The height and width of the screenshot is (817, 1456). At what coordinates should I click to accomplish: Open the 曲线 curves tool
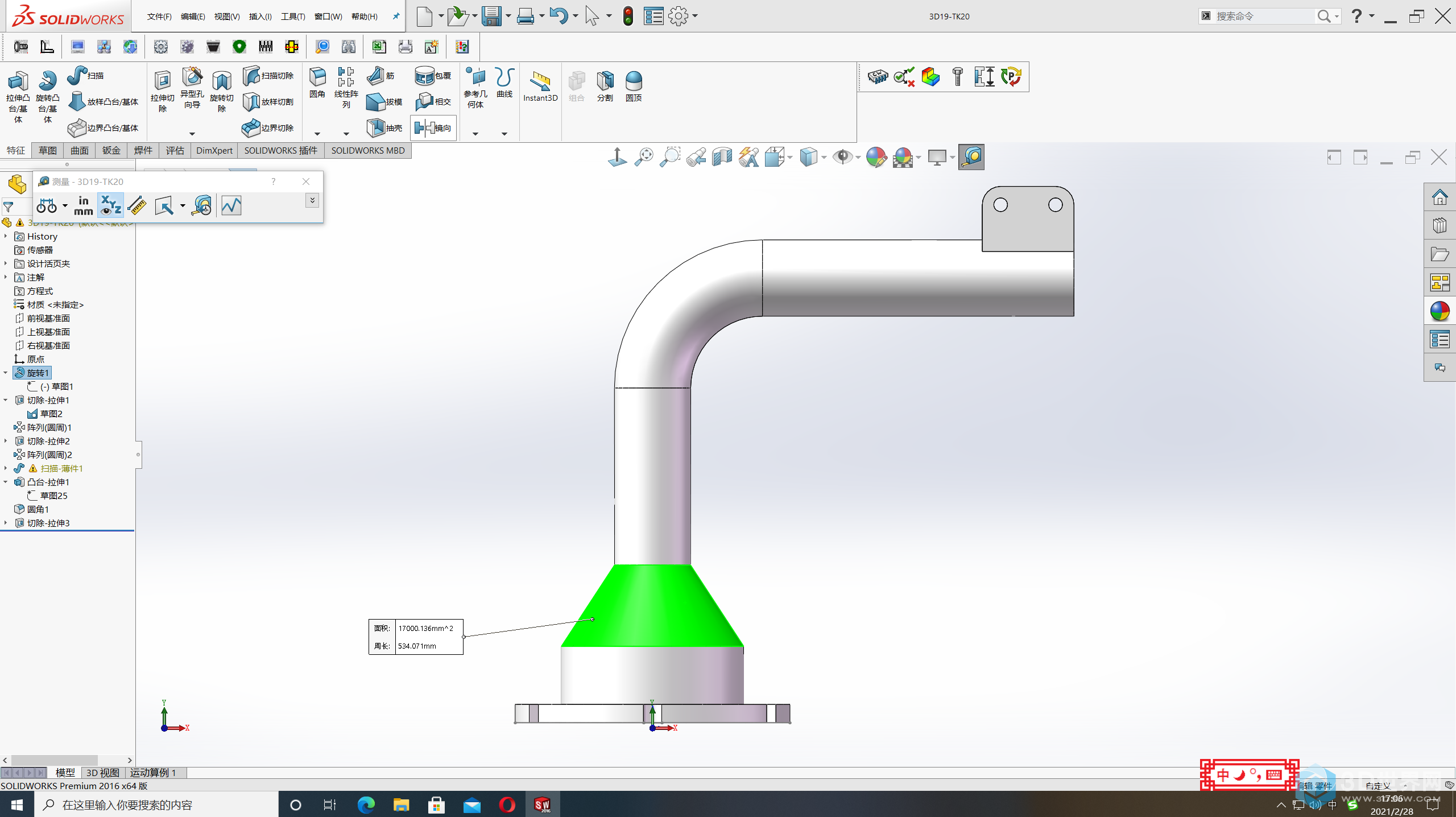pos(504,84)
